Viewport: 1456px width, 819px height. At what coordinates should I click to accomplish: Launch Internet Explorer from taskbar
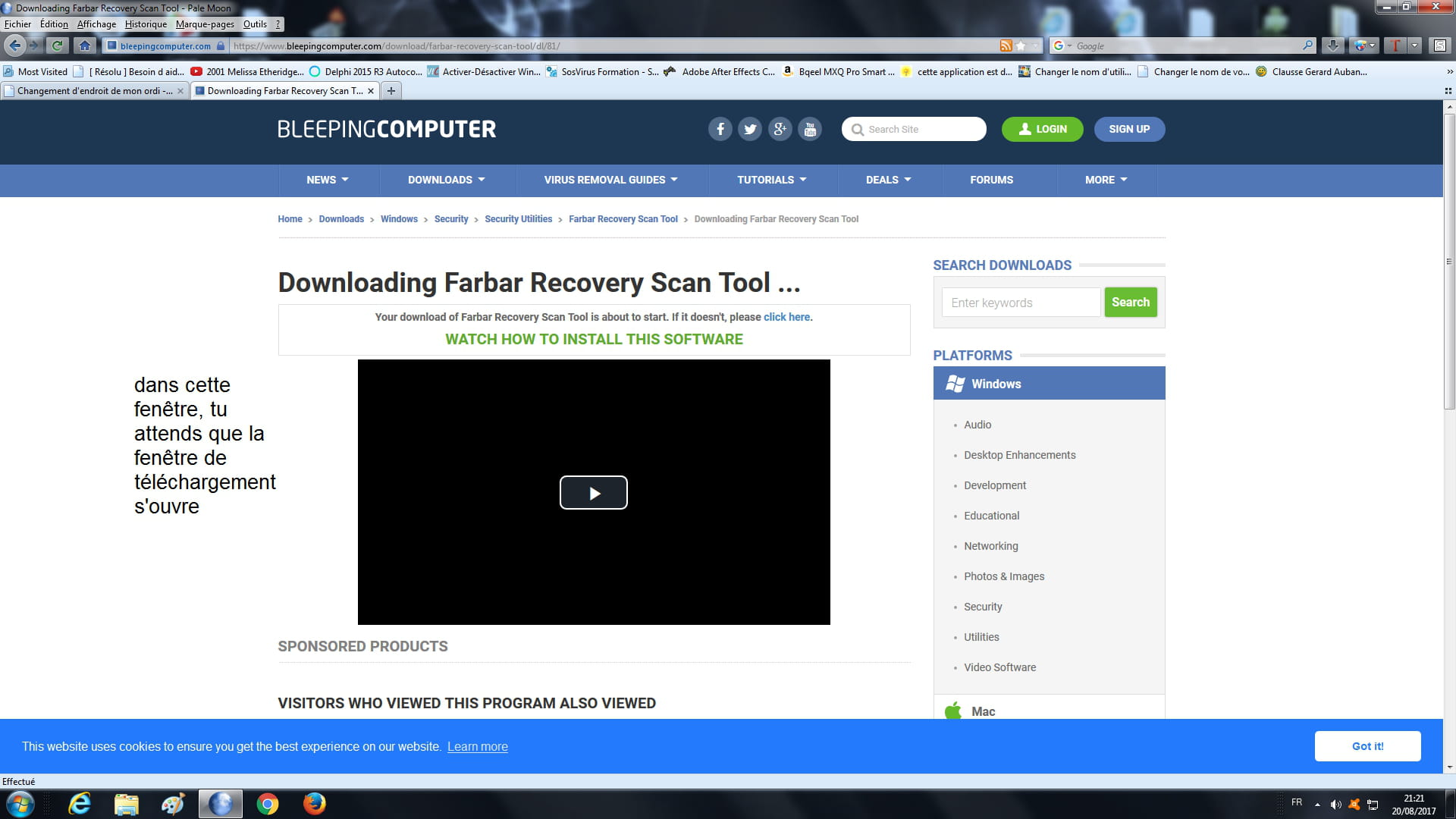(80, 804)
